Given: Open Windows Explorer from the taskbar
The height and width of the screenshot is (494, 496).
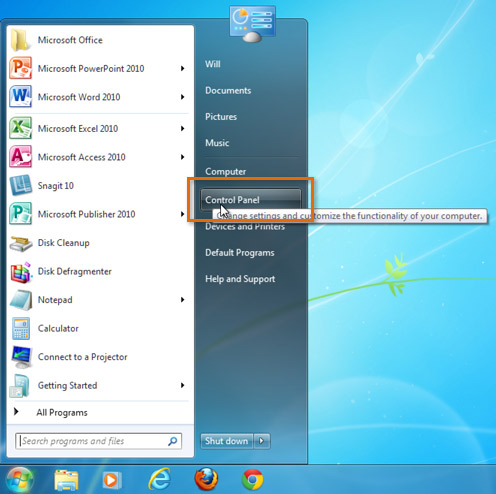Looking at the screenshot, I should point(67,480).
